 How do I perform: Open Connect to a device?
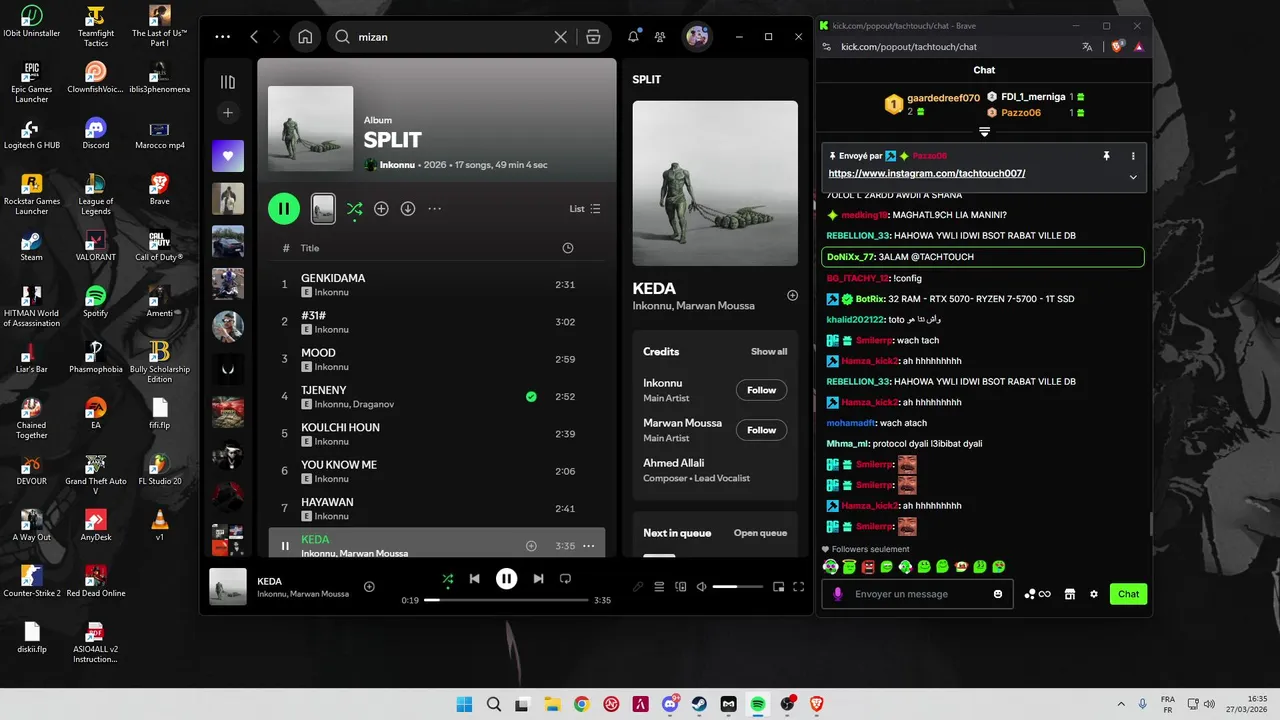click(680, 587)
